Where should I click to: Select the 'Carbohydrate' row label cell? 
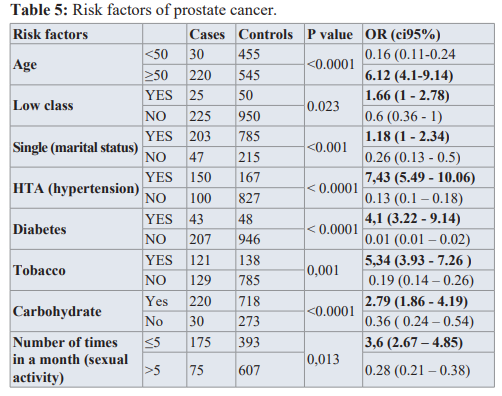click(57, 312)
